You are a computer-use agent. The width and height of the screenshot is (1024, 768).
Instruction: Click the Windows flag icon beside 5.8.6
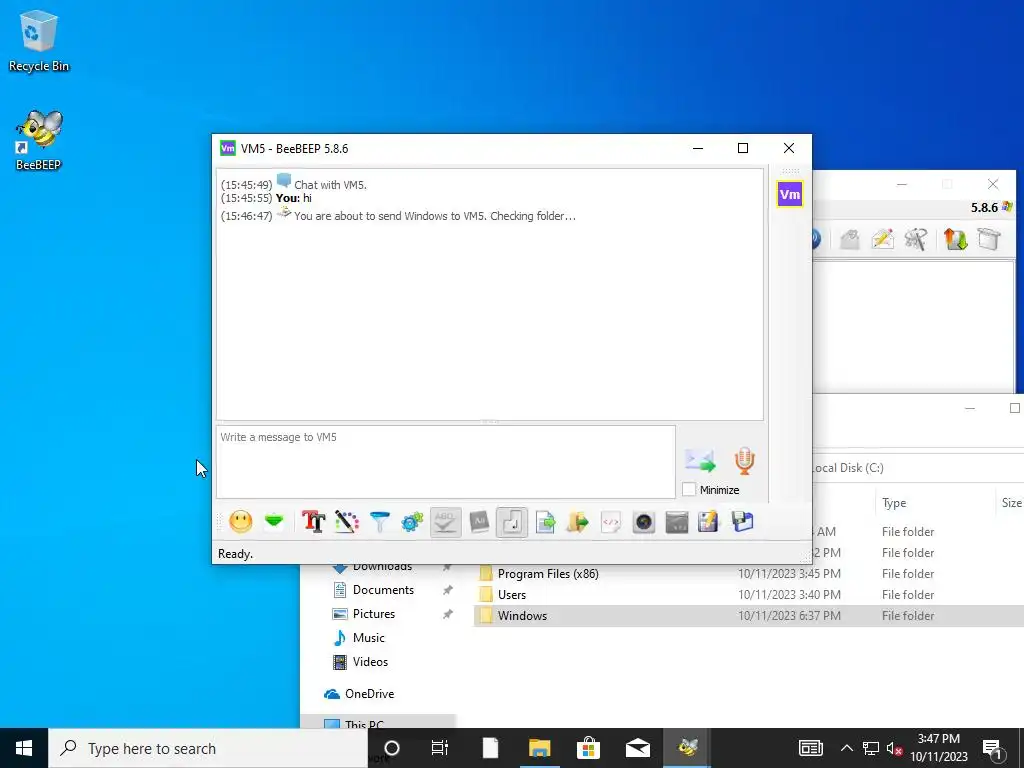1008,207
